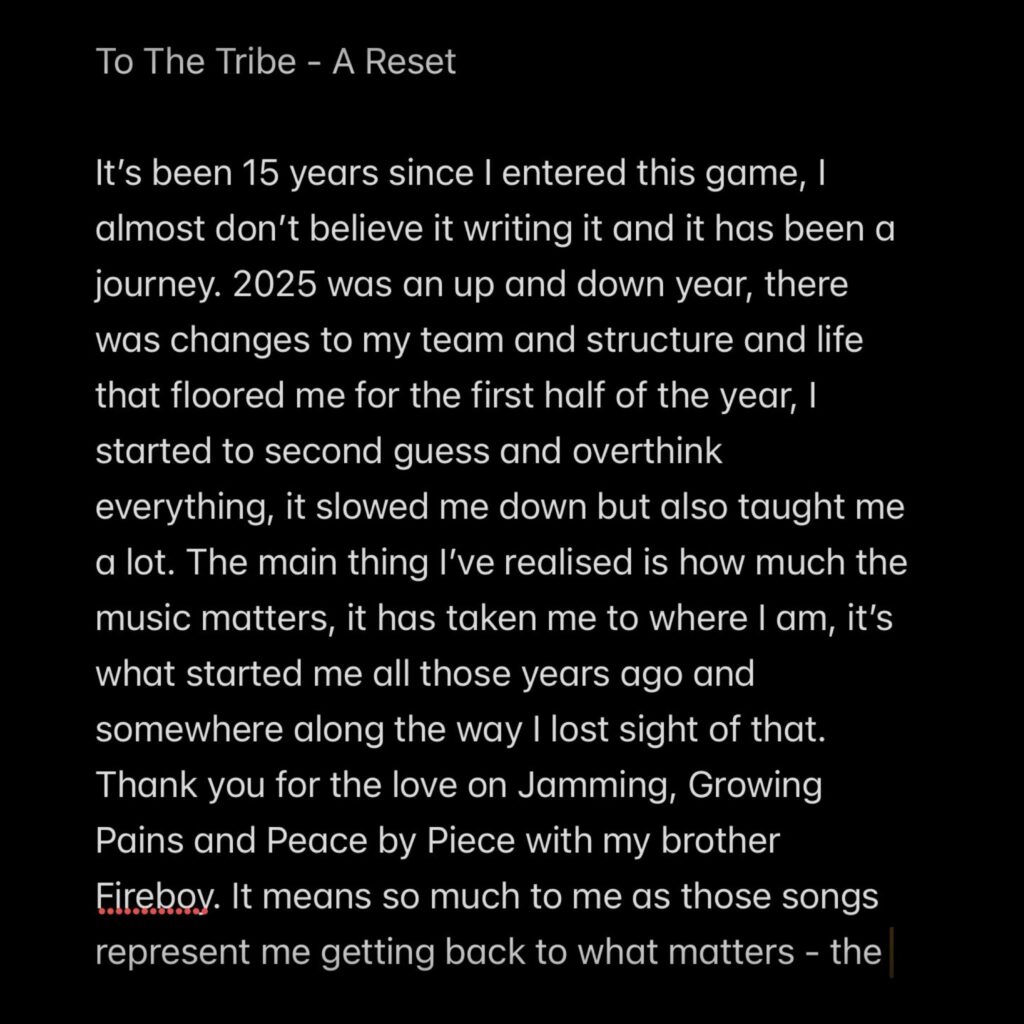The width and height of the screenshot is (1024, 1024).
Task: Click the word "overthink"
Action: tap(646, 451)
